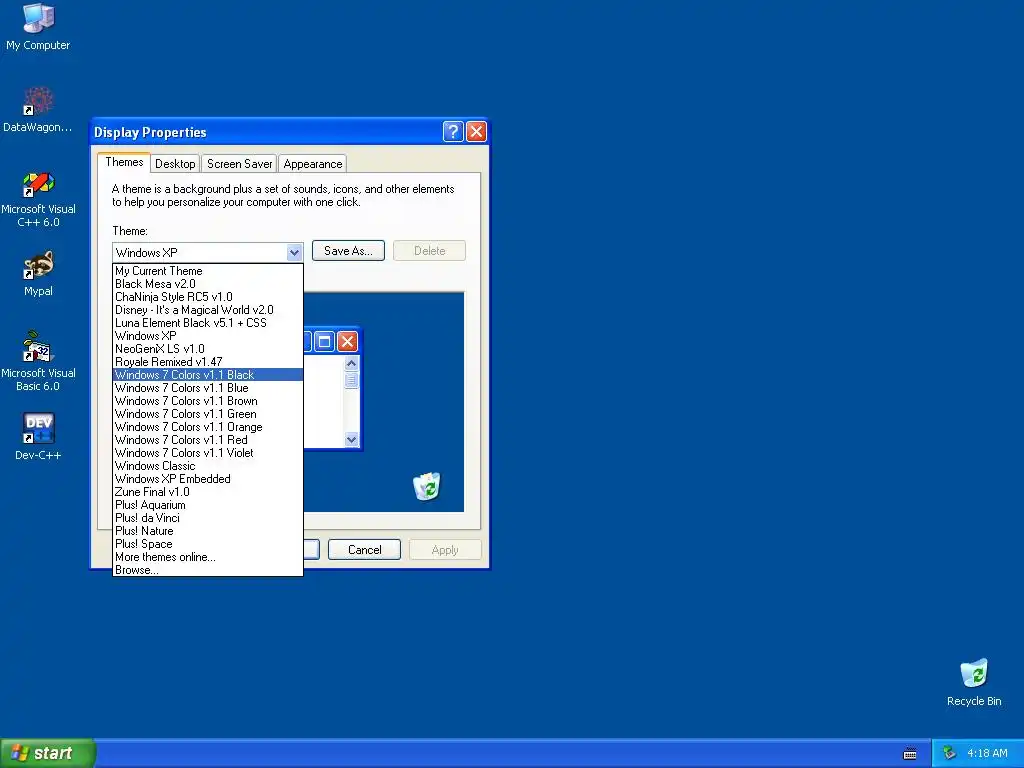Image resolution: width=1024 pixels, height=768 pixels.
Task: Select Royale Remixed v1.47 theme
Action: (208, 362)
